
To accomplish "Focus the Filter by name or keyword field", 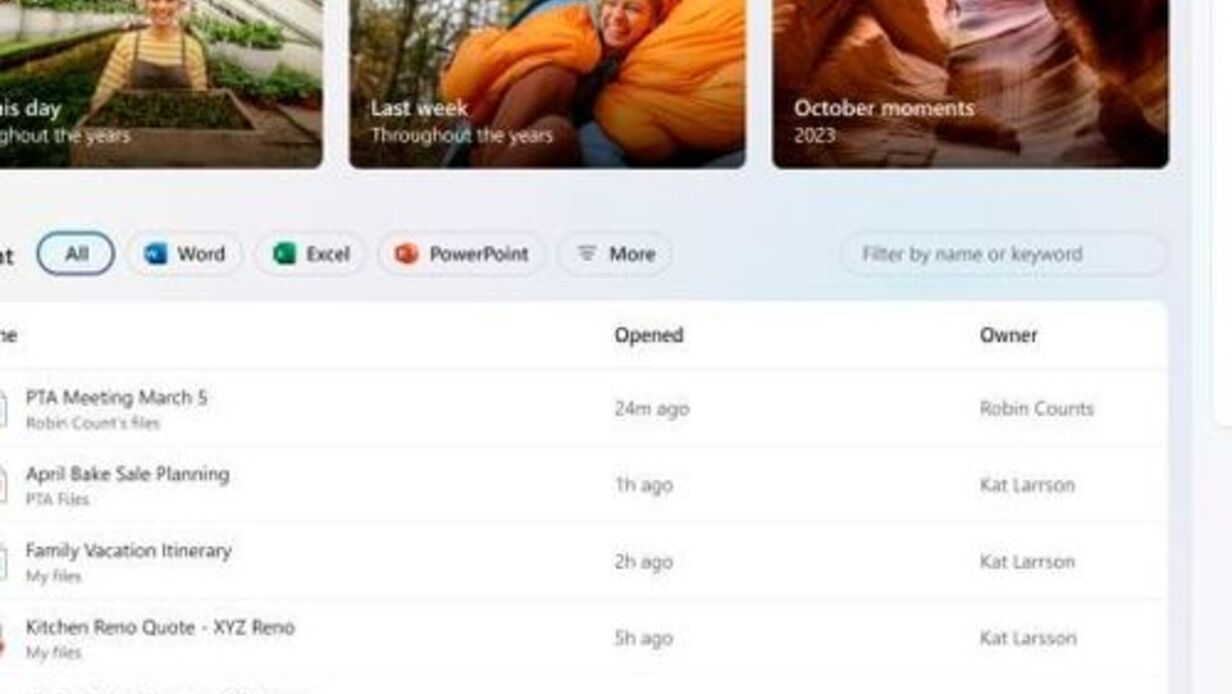I will pyautogui.click(x=1004, y=254).
